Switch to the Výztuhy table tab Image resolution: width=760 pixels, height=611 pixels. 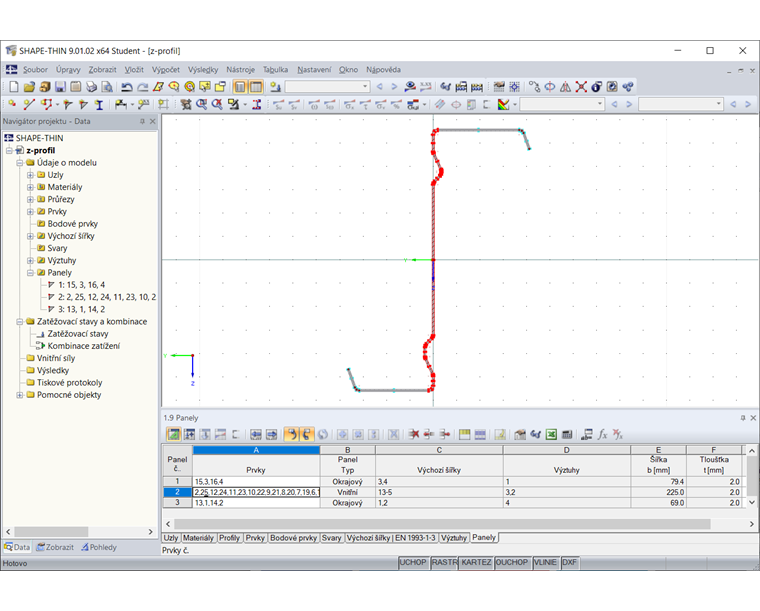pos(454,538)
